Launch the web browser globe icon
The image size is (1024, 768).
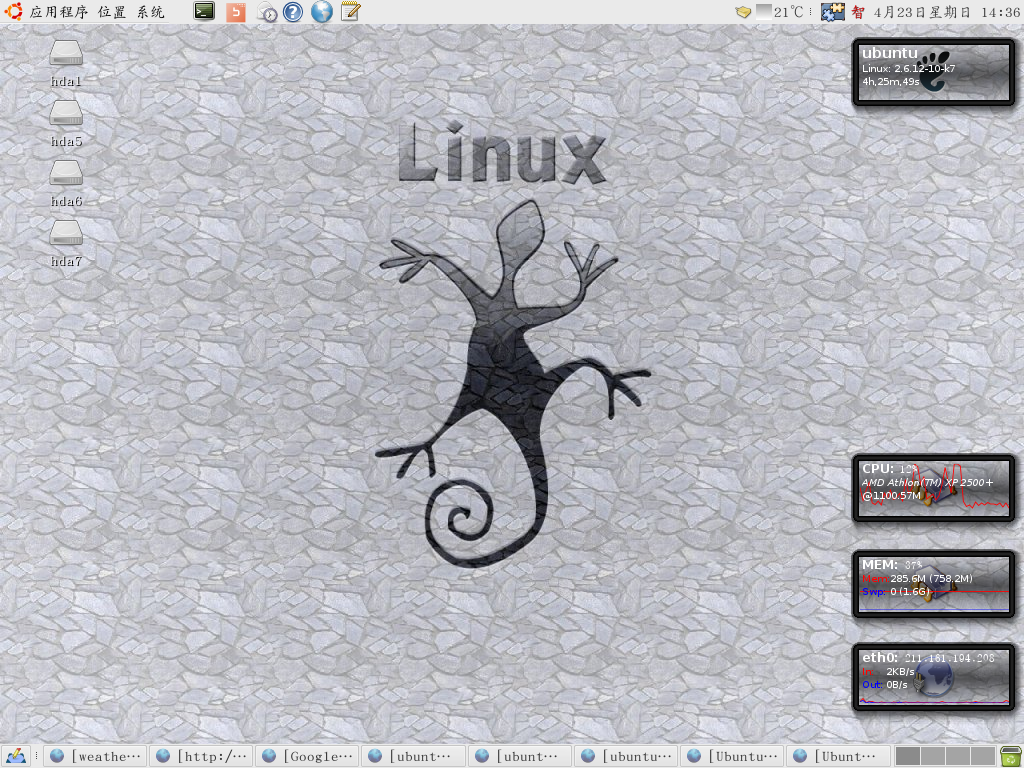click(x=322, y=11)
